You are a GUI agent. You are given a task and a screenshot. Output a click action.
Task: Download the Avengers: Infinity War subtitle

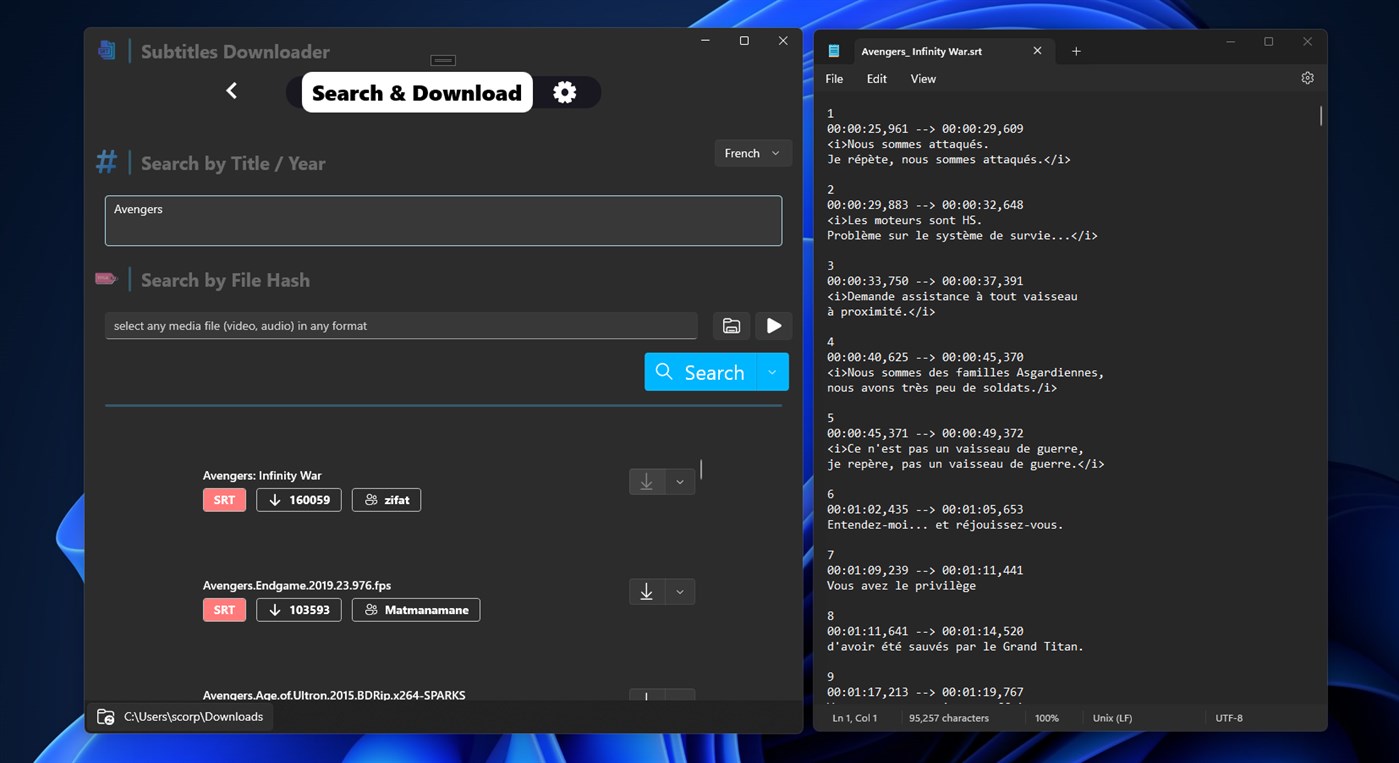point(646,481)
